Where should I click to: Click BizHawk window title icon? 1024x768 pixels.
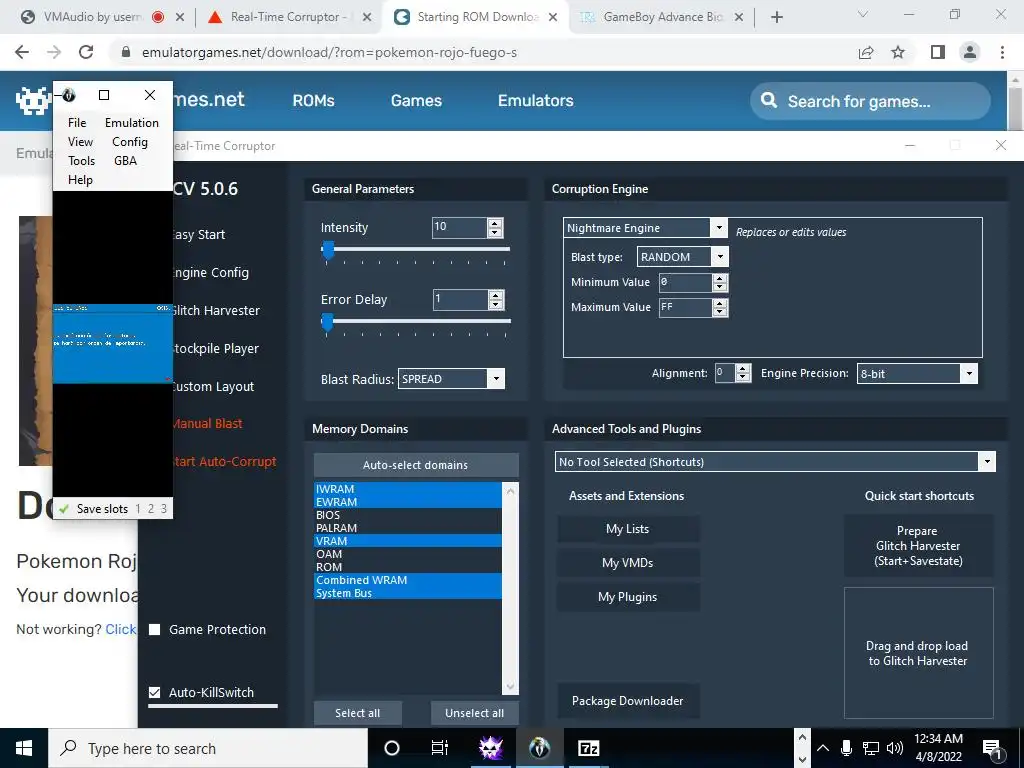(x=69, y=95)
